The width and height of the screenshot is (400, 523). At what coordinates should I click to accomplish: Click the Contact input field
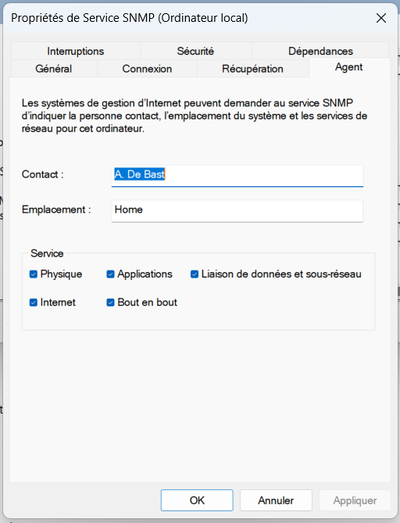coord(237,176)
